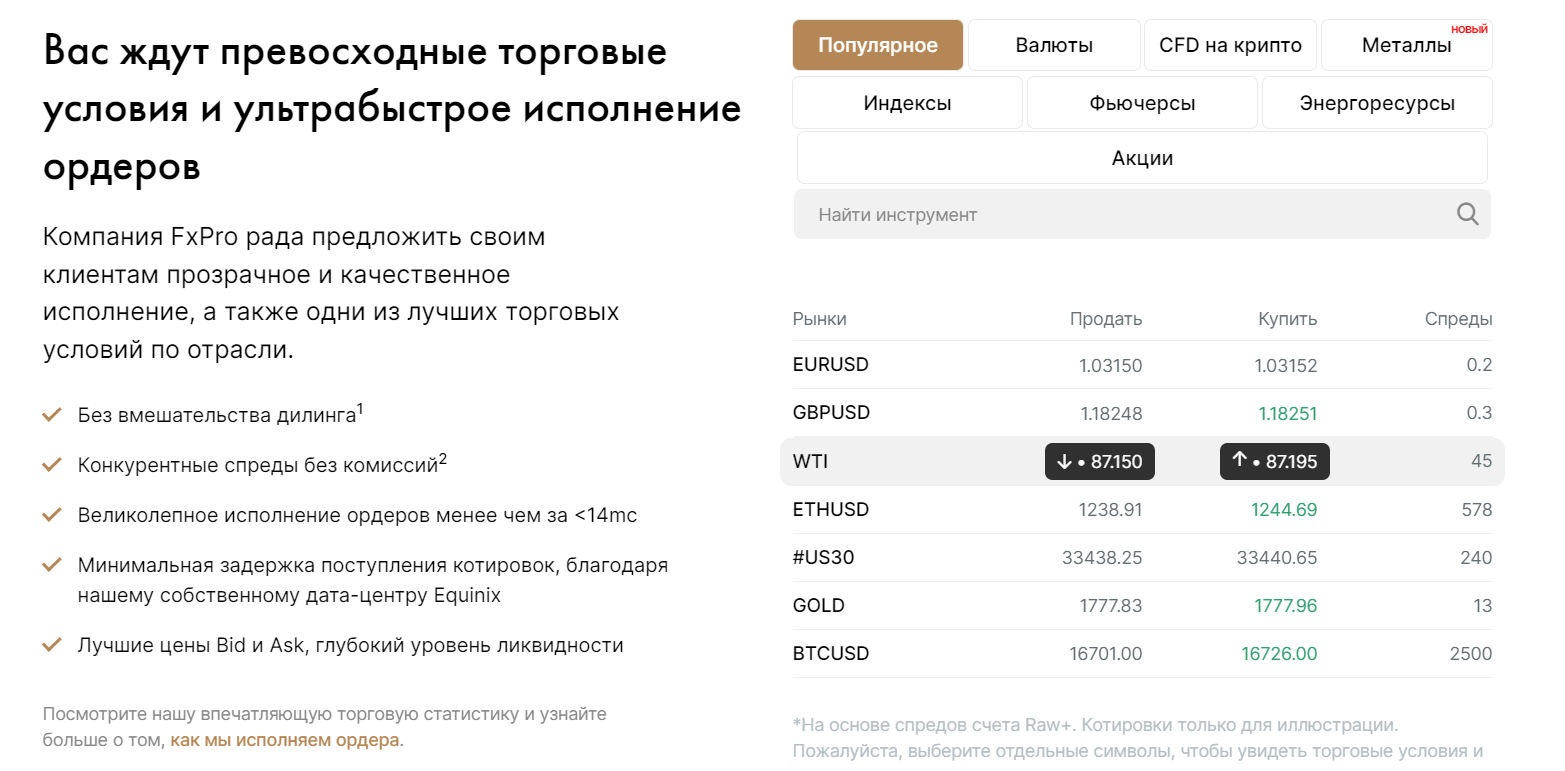Image resolution: width=1565 pixels, height=771 pixels.
Task: Click ETHUSD buy price 1244.69
Action: (x=1284, y=510)
